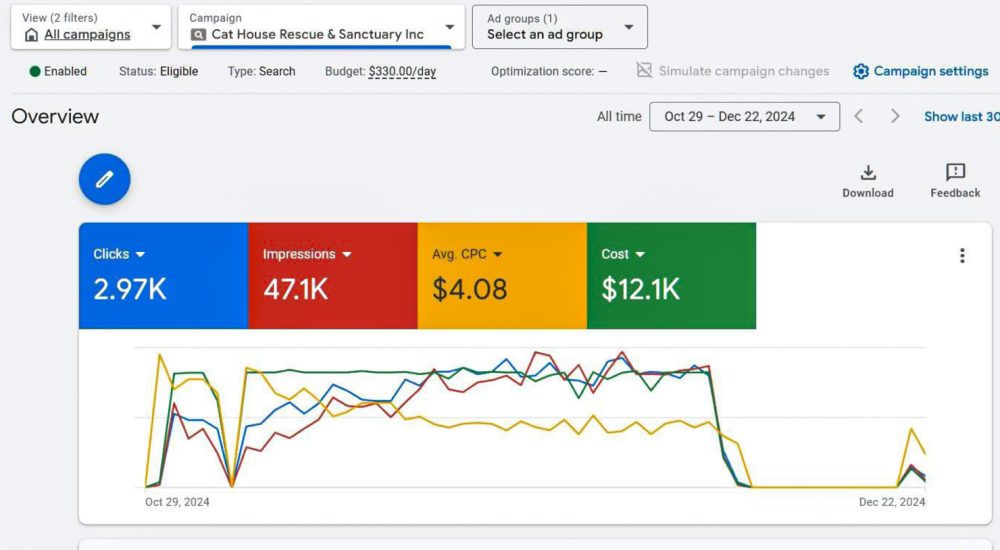
Task: Go to the previous date range arrow
Action: click(x=859, y=116)
